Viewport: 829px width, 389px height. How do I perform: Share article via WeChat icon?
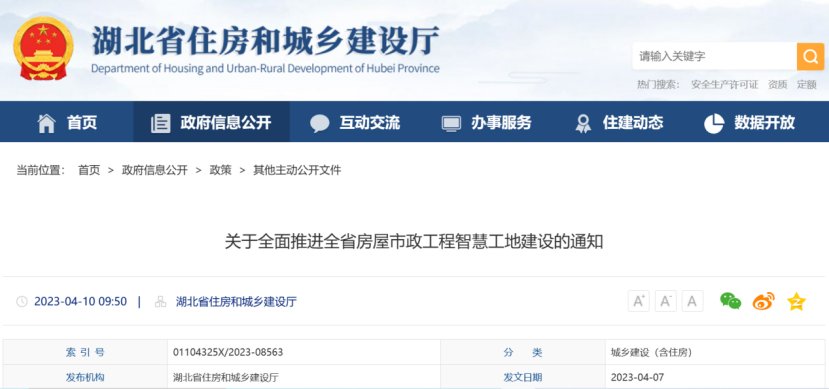731,301
